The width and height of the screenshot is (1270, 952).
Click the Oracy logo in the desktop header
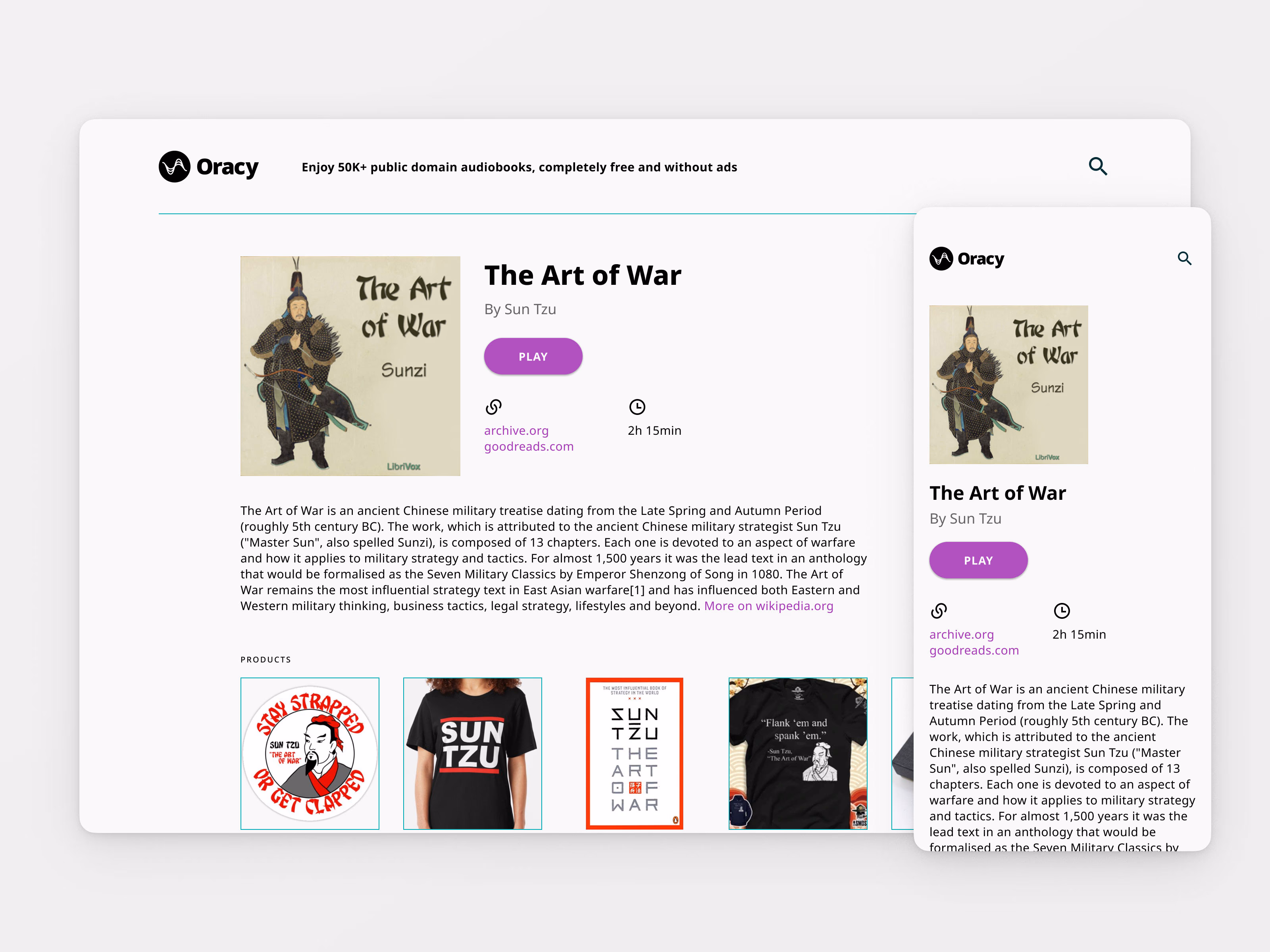[208, 167]
